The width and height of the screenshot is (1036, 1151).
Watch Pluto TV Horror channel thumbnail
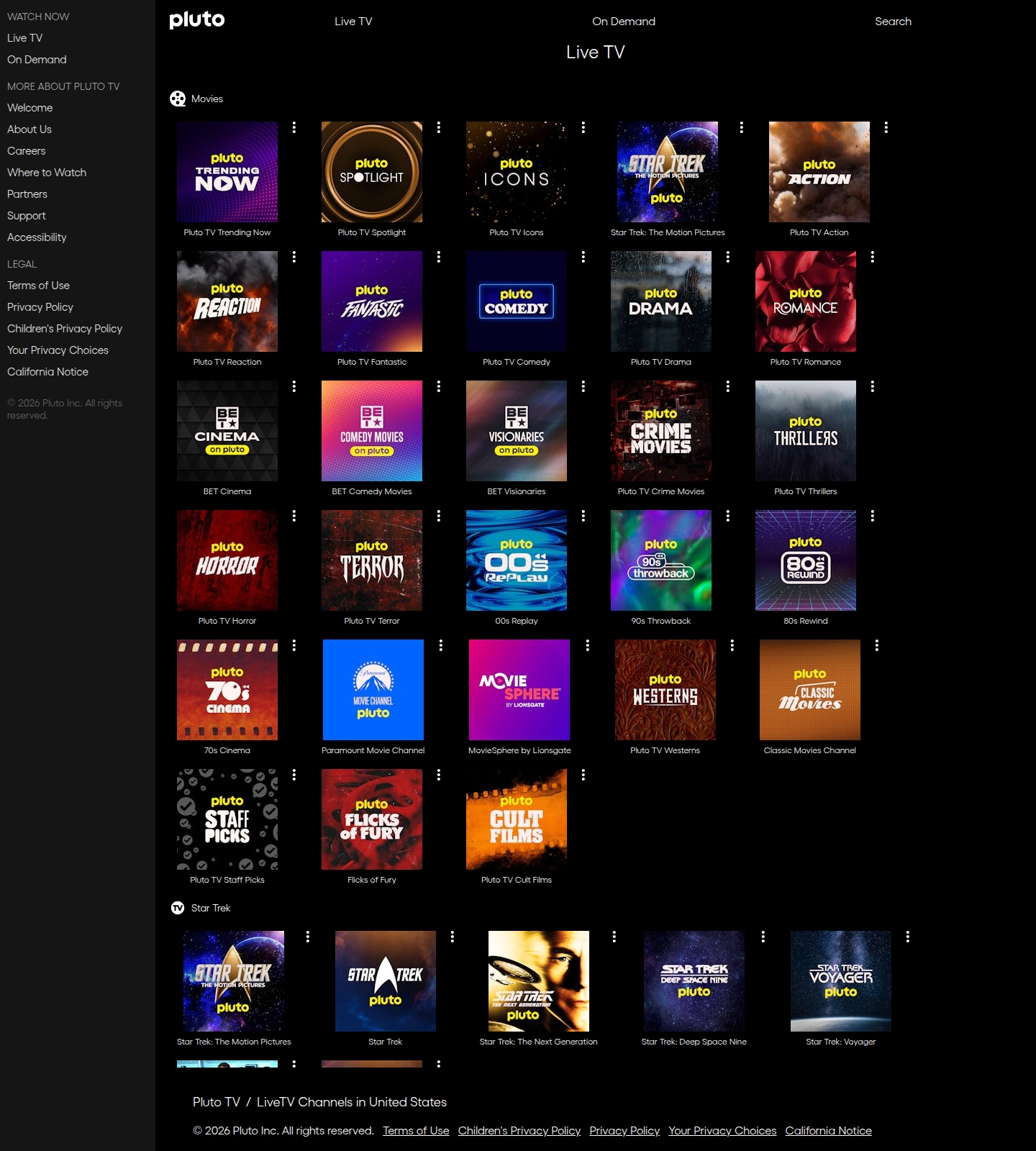(x=227, y=560)
